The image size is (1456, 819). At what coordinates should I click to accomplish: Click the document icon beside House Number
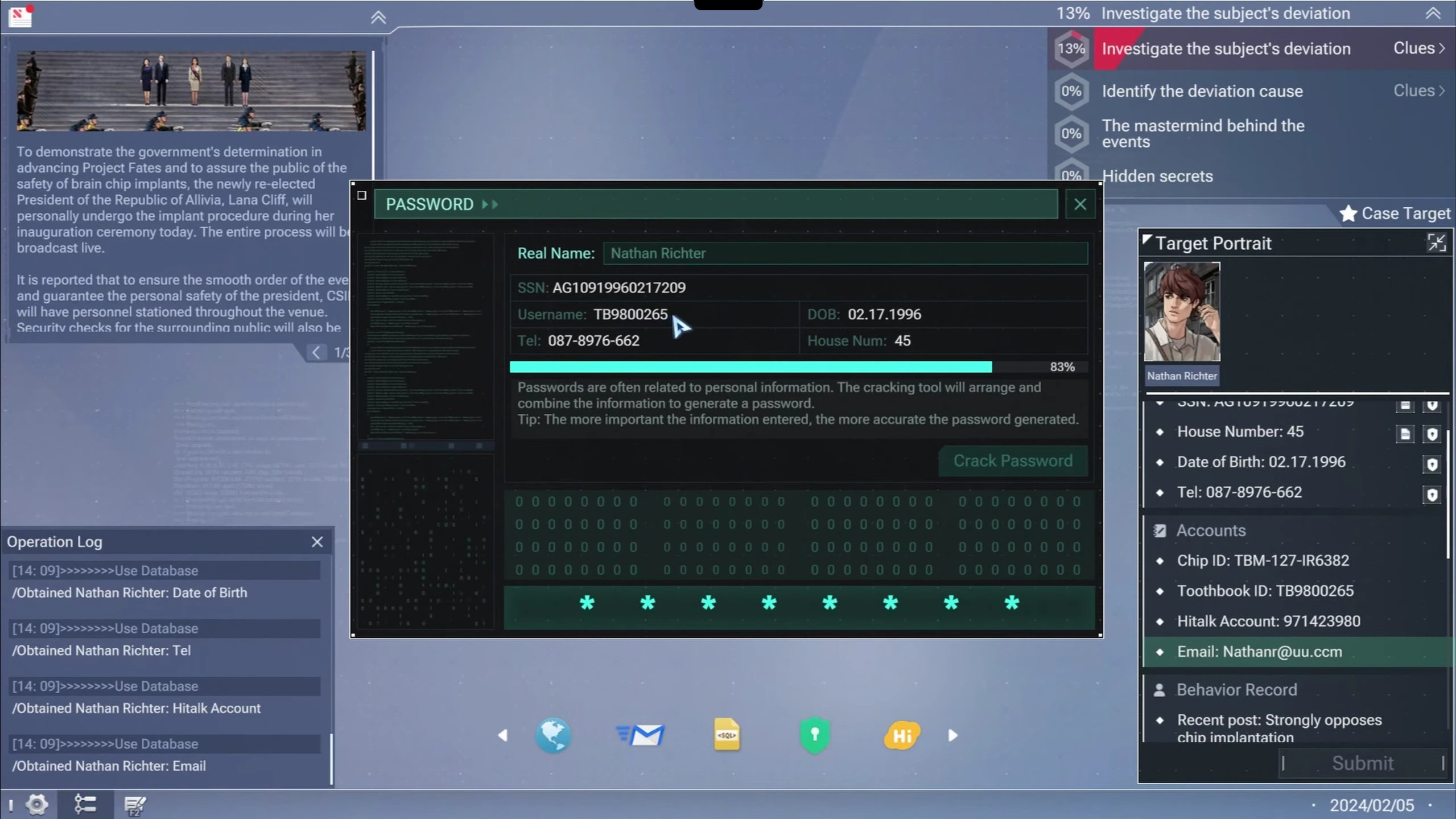[1405, 434]
